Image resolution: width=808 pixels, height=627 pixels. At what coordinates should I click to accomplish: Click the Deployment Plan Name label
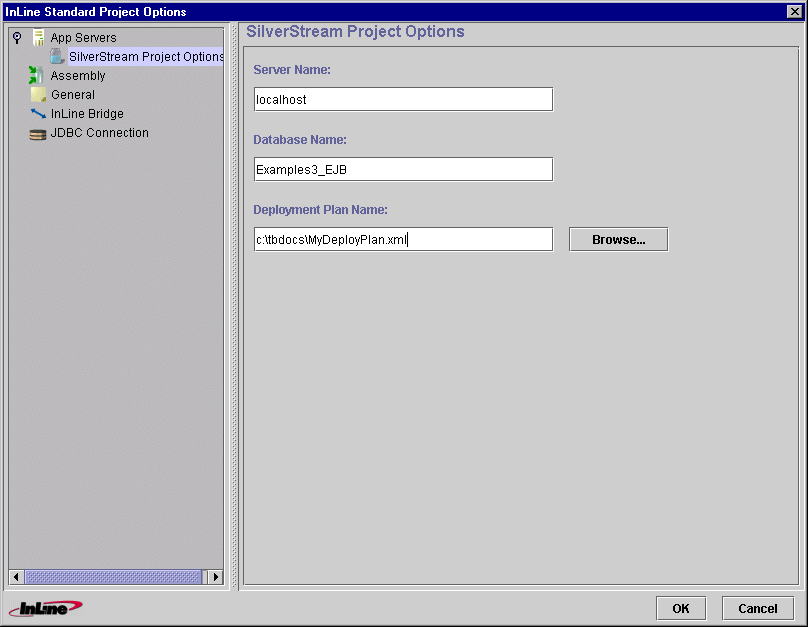pos(320,210)
